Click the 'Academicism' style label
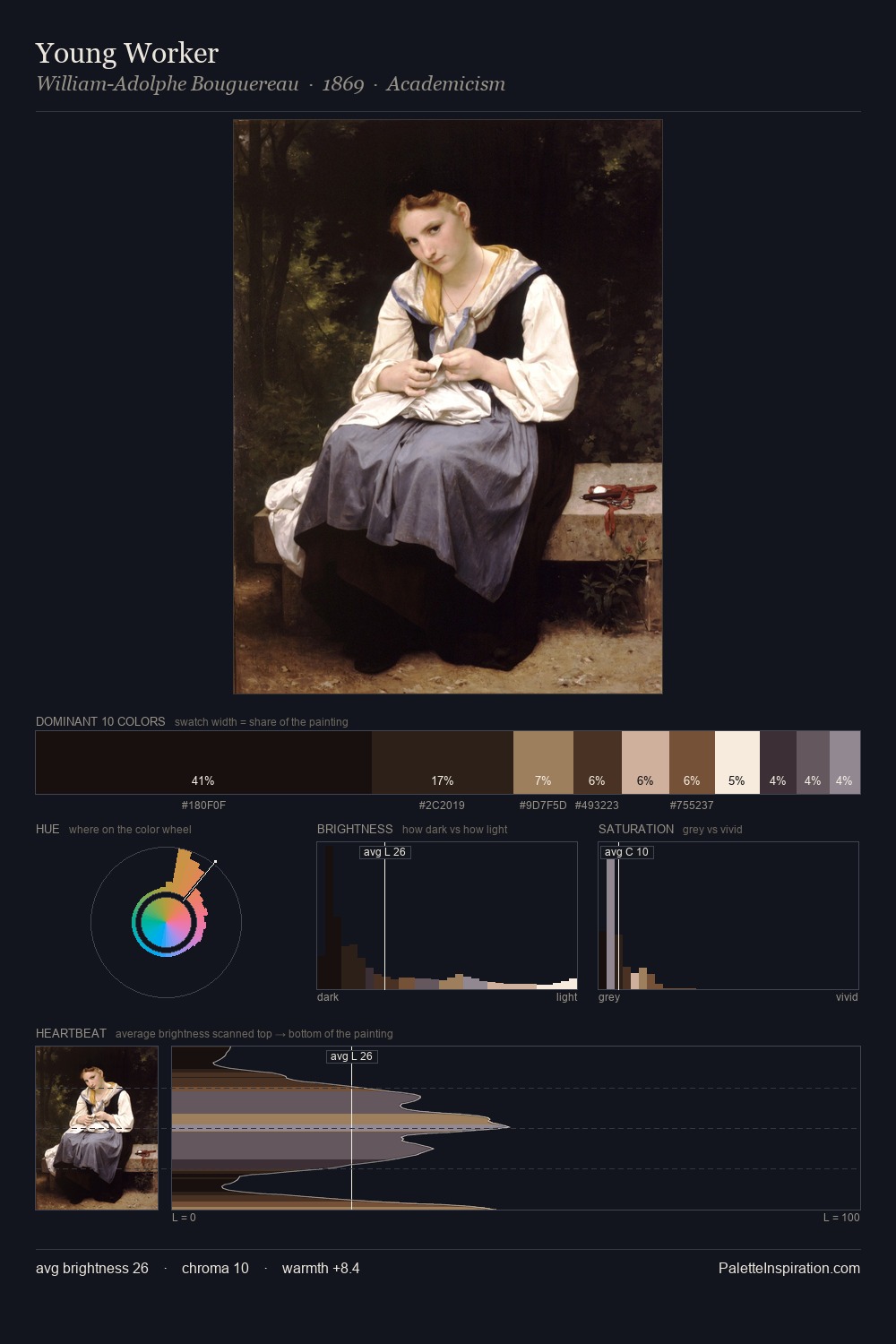 (445, 84)
